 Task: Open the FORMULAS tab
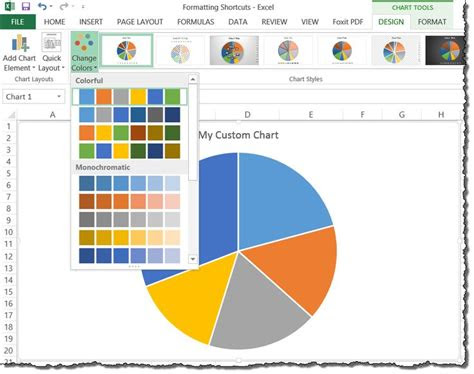tap(196, 22)
